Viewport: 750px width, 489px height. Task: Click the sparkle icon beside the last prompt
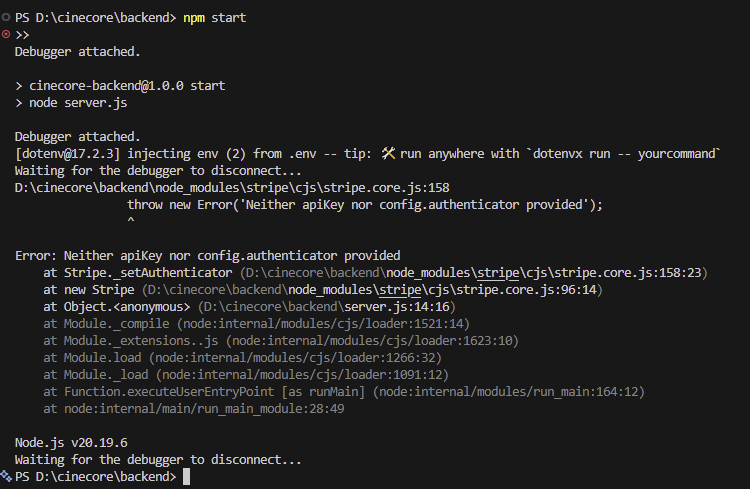pos(6,477)
